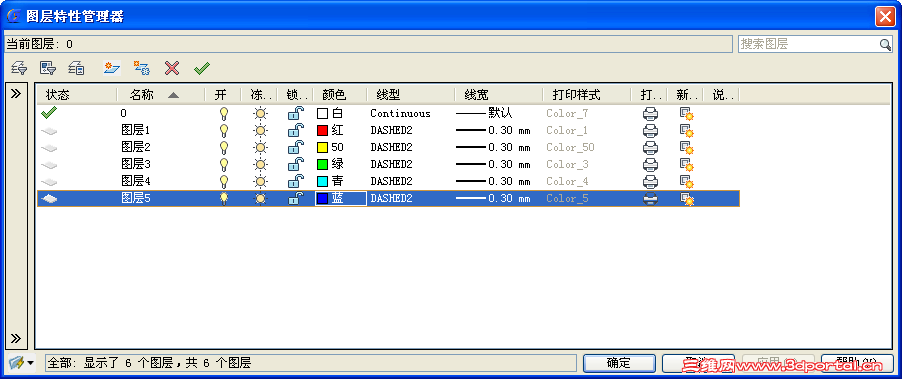The height and width of the screenshot is (379, 902).
Task: Click the search magnifier icon
Action: 885,44
